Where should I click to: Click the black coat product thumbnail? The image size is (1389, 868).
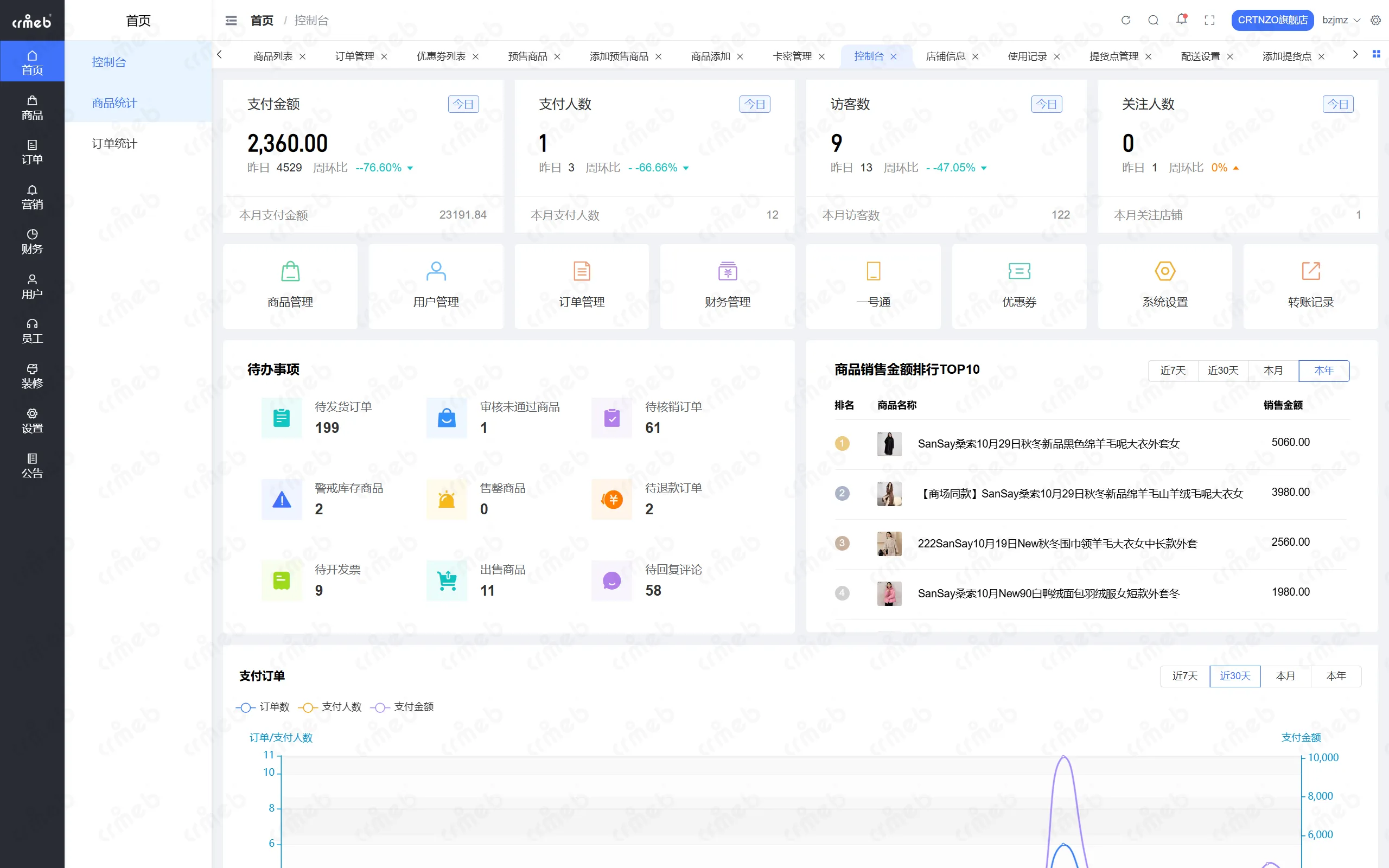coord(889,444)
